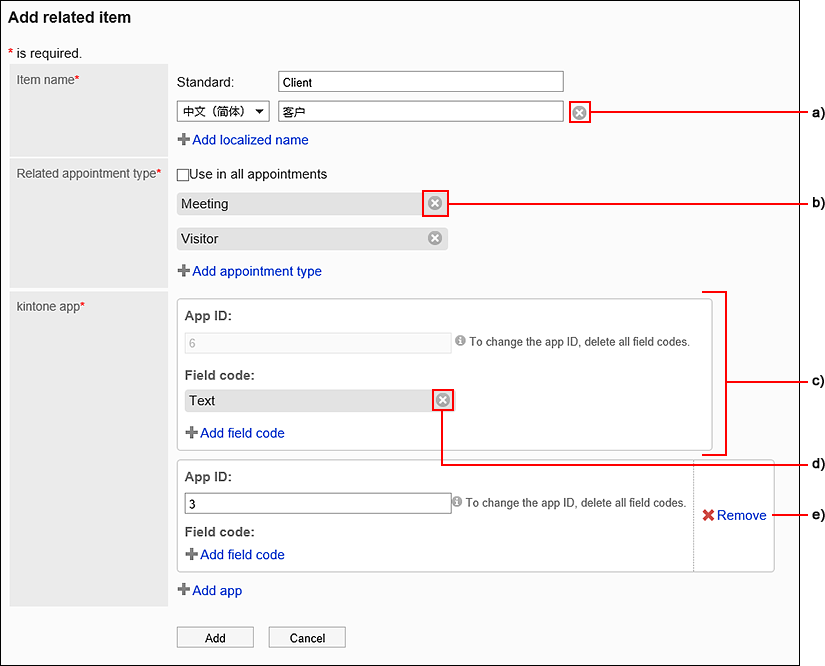Click the Add app link

[x=217, y=591]
